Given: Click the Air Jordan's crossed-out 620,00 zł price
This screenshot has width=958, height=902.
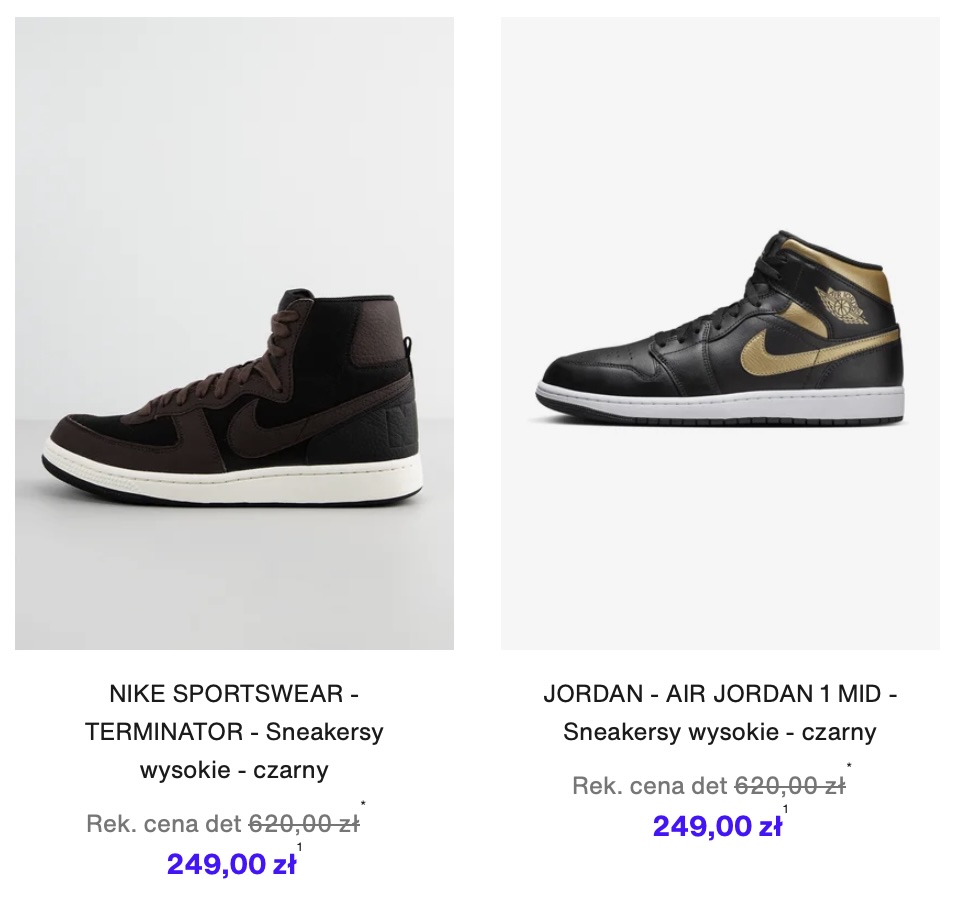Looking at the screenshot, I should [x=790, y=786].
